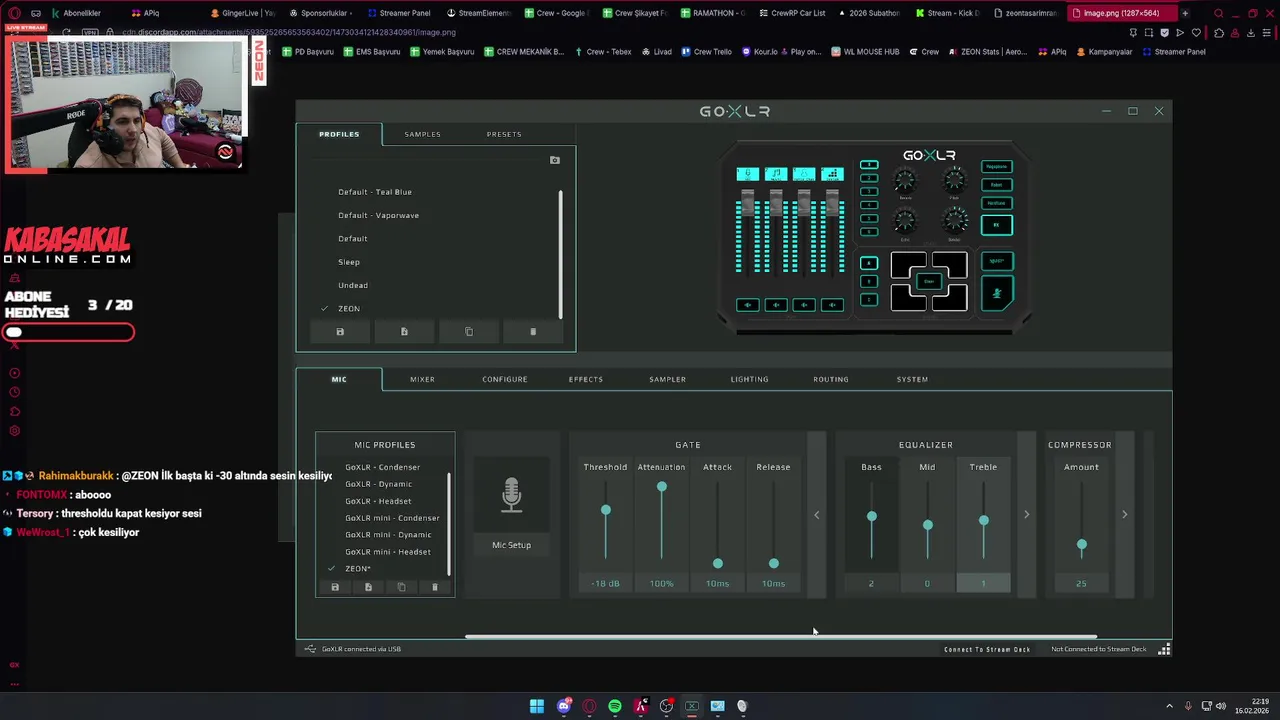1280x720 pixels.
Task: Choose GoXLR - Condenser mic profile
Action: [383, 467]
